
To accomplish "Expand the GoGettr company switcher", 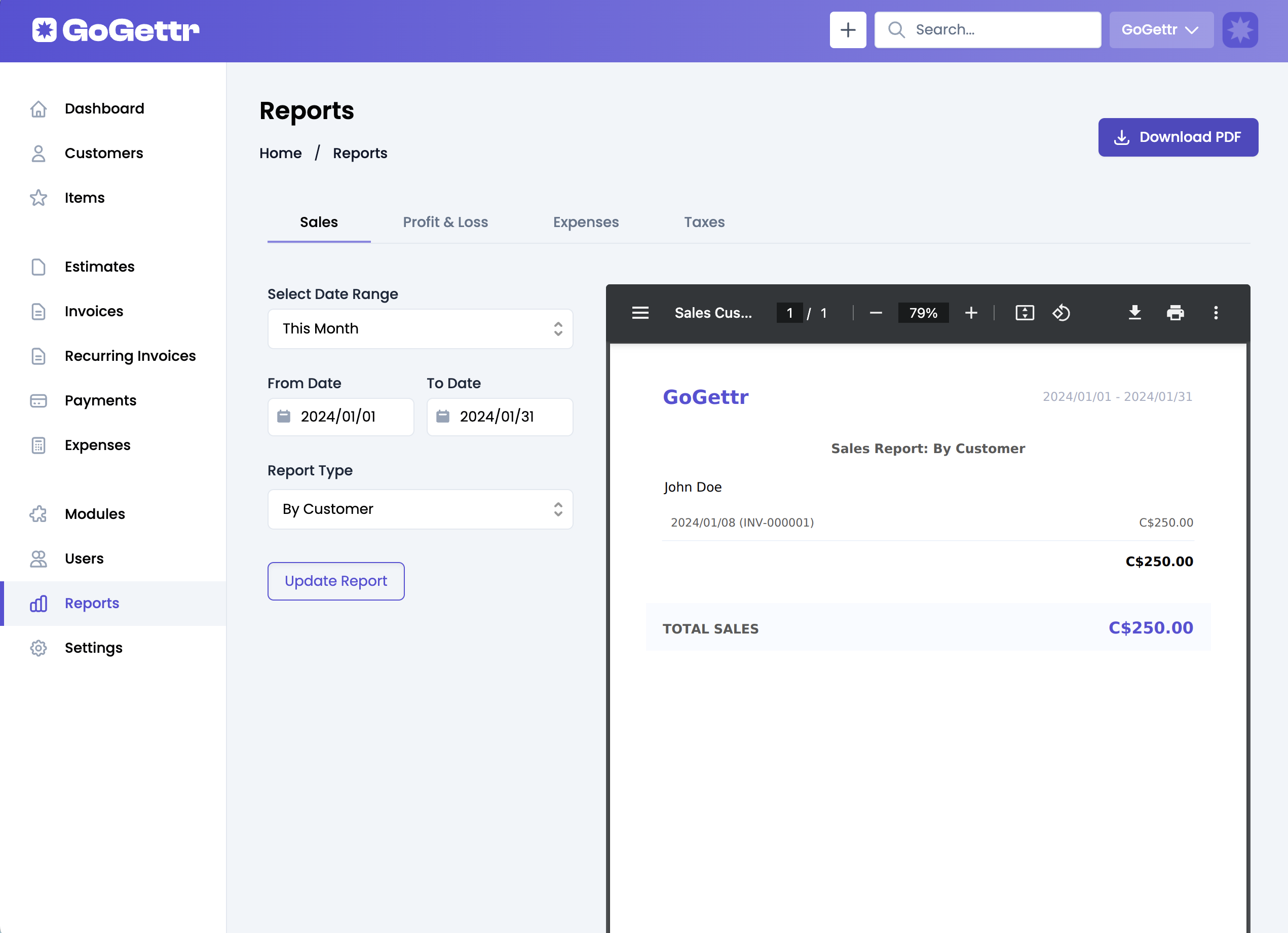I will (1160, 29).
